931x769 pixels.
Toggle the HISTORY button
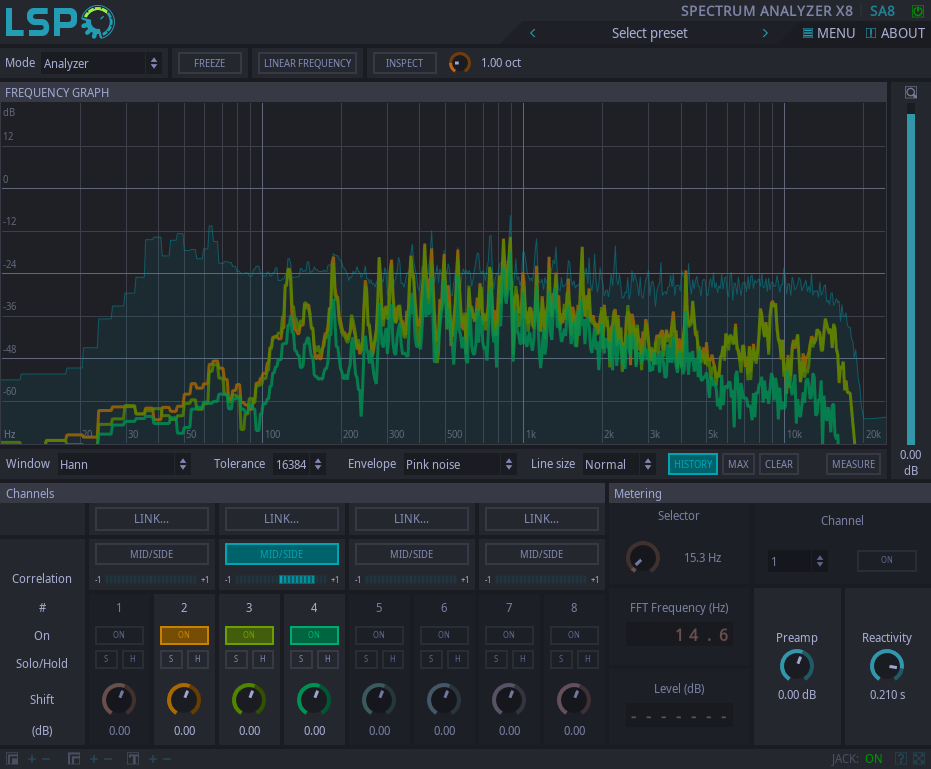click(693, 464)
